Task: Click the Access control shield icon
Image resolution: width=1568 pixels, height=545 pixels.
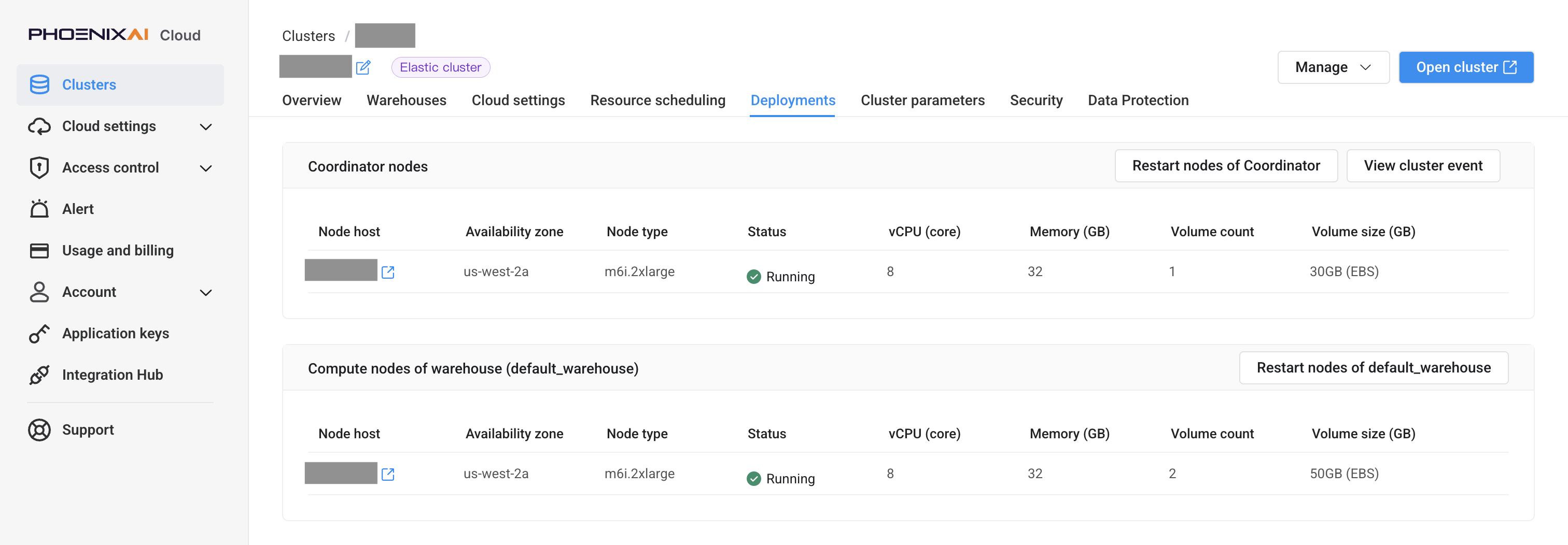Action: pyautogui.click(x=39, y=167)
